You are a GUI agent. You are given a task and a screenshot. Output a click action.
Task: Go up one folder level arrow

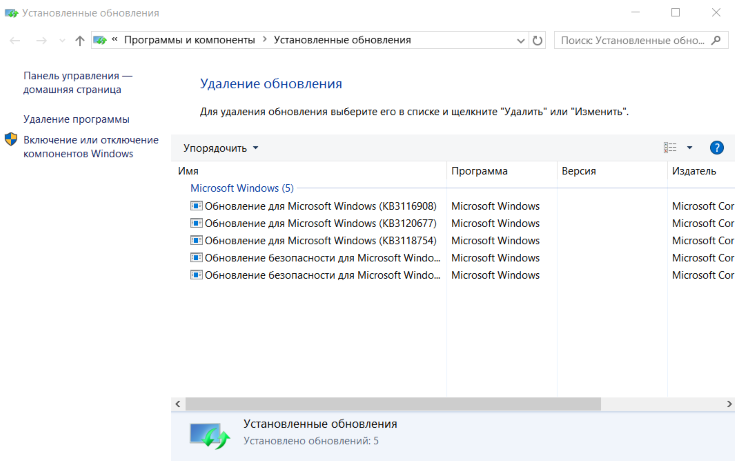click(80, 41)
